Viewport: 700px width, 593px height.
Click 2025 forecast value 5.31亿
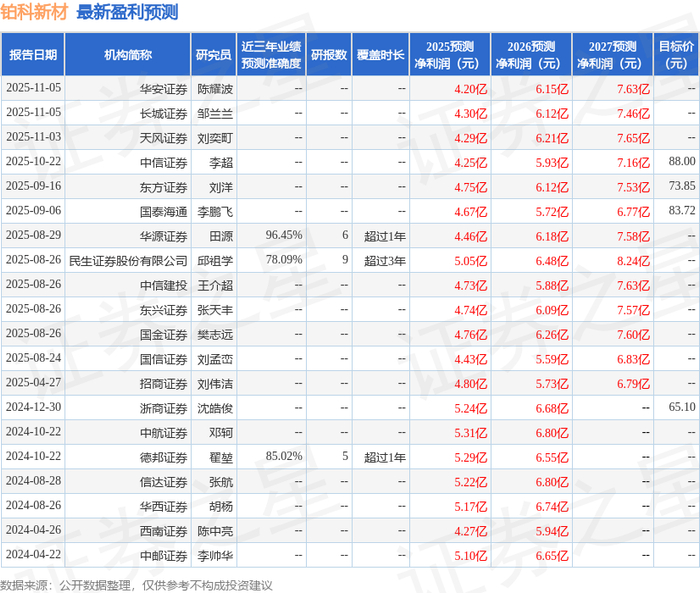(471, 433)
